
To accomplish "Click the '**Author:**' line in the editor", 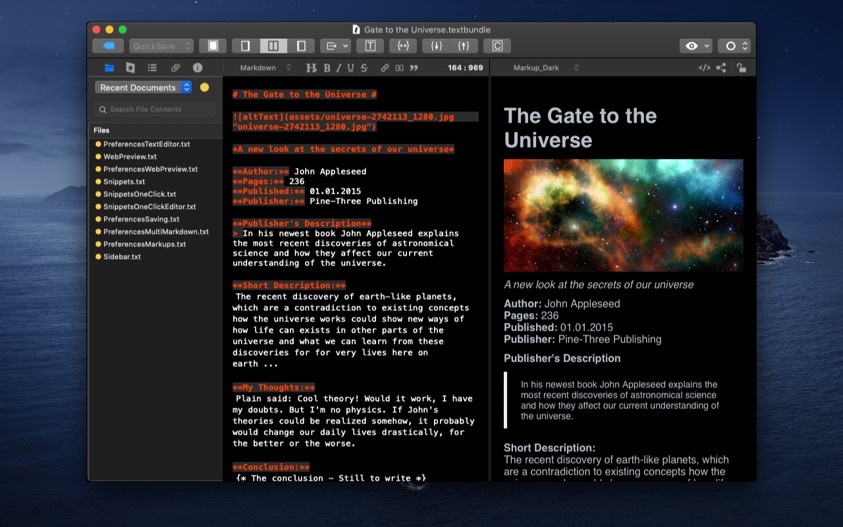I will click(x=299, y=172).
